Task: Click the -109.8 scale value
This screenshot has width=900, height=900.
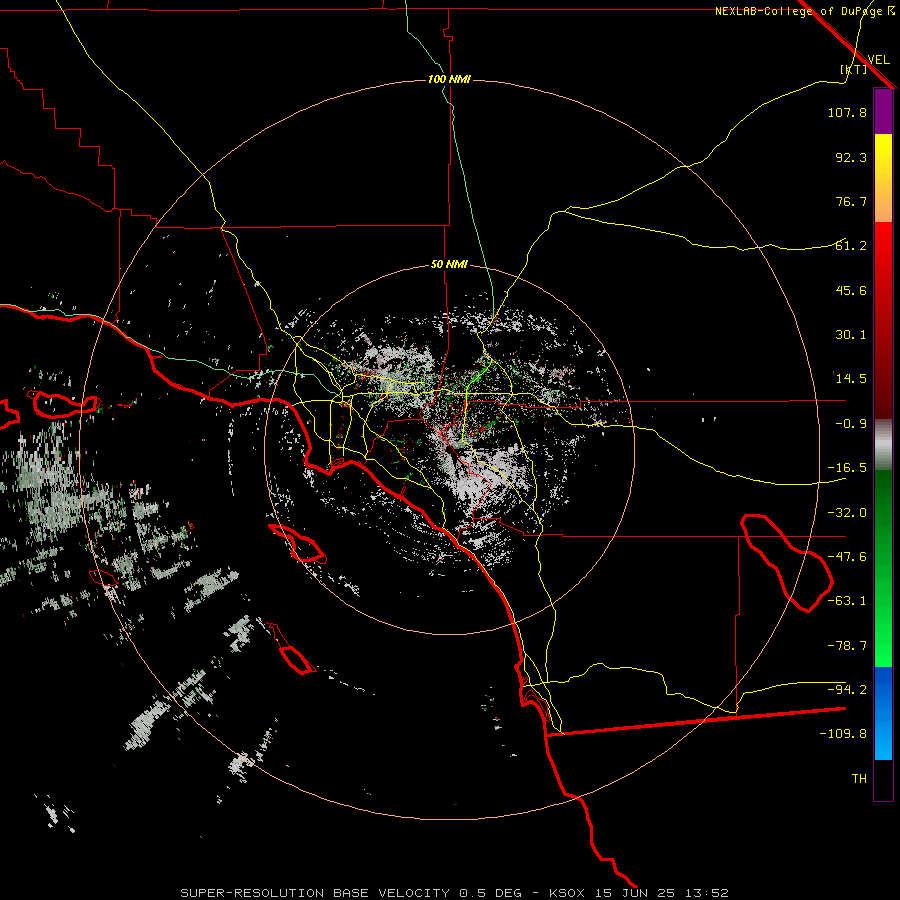Action: tap(843, 734)
